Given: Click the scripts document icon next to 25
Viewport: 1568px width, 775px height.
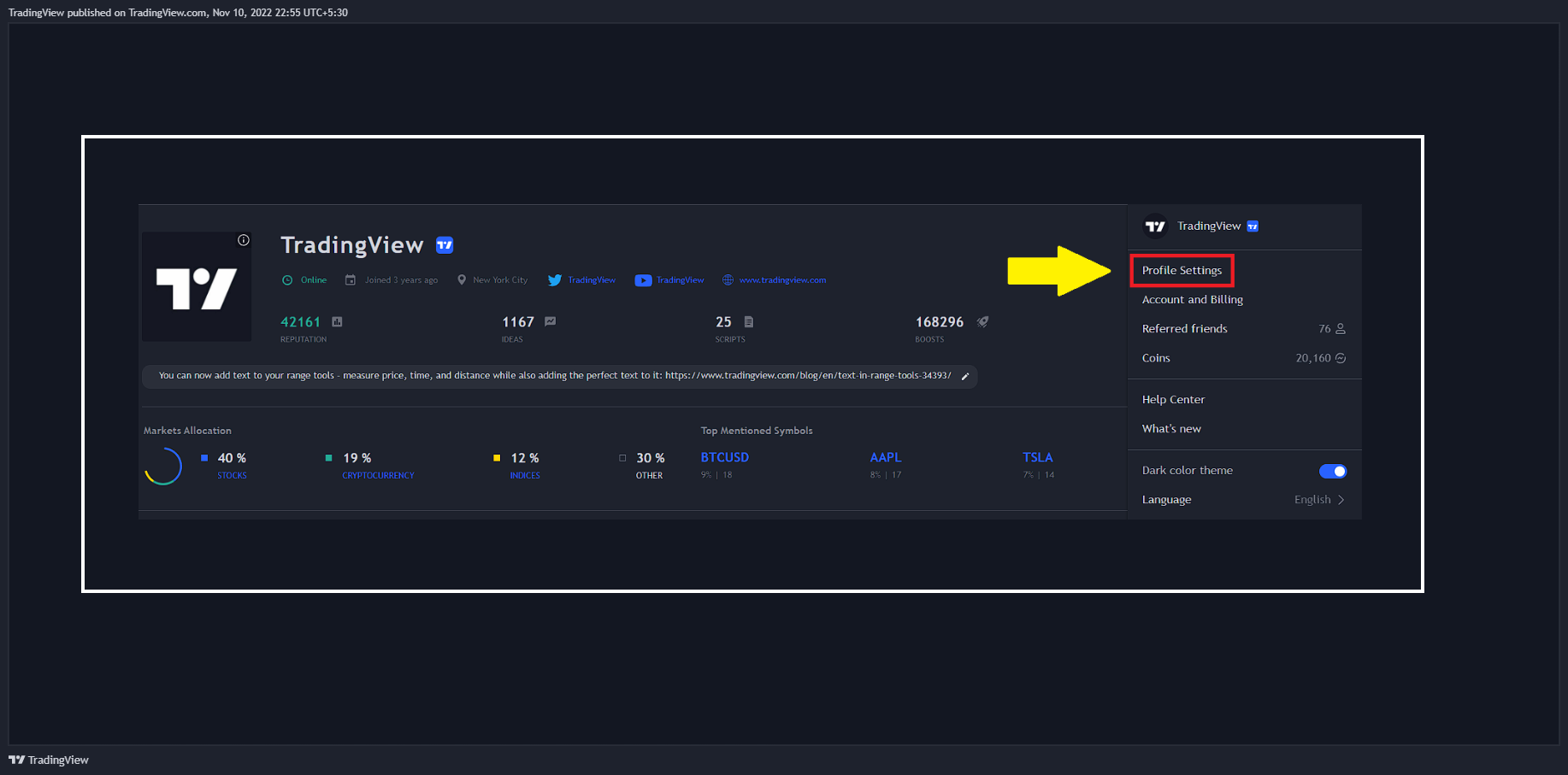Looking at the screenshot, I should click(749, 322).
